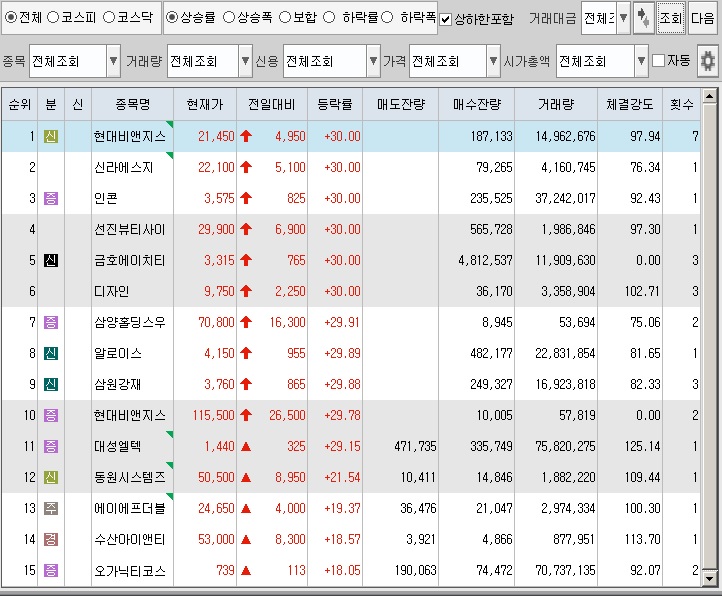
Task: Open settings with the gear icon
Action: click(707, 60)
